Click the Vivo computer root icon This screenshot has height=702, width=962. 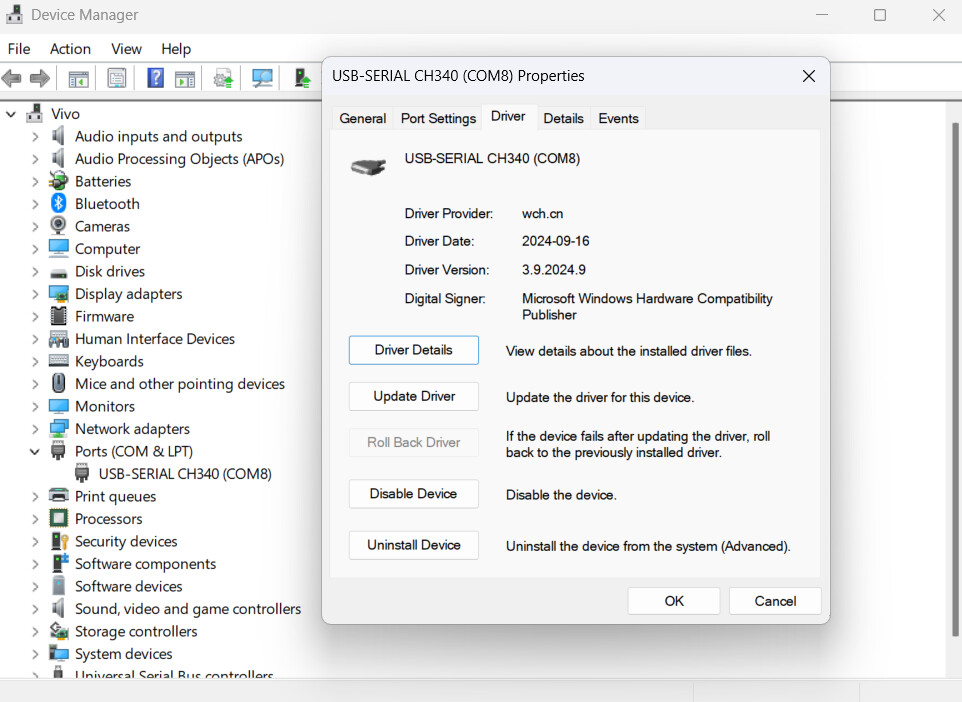pos(34,113)
